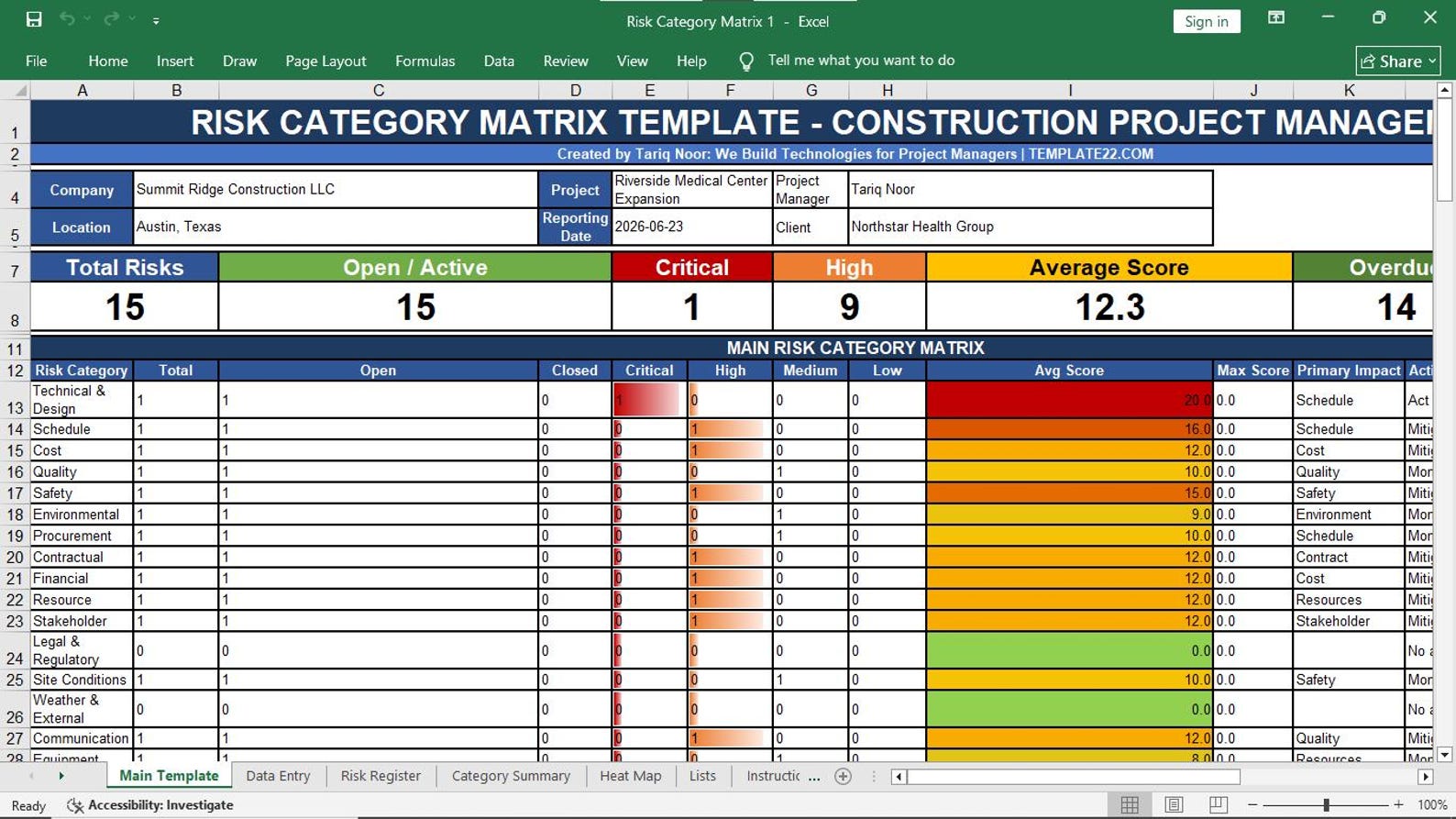The width and height of the screenshot is (1456, 819).
Task: Open the View ribbon tab
Action: (632, 61)
